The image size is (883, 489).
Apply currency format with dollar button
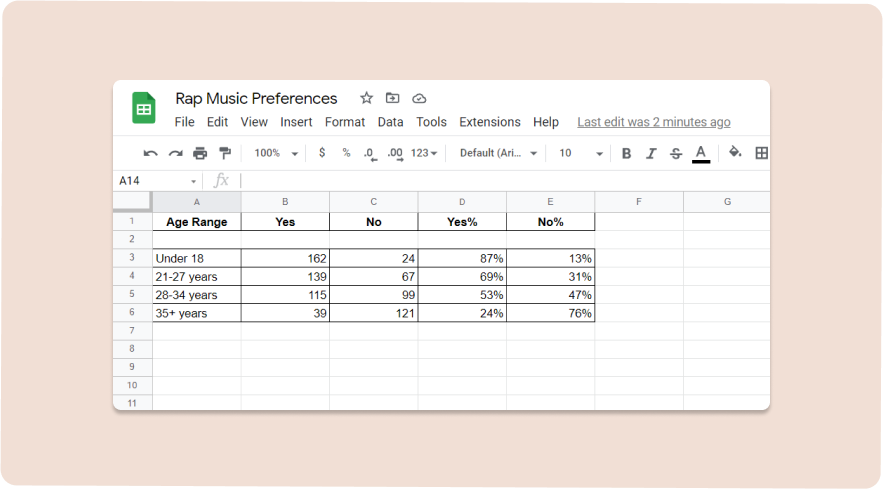click(322, 153)
